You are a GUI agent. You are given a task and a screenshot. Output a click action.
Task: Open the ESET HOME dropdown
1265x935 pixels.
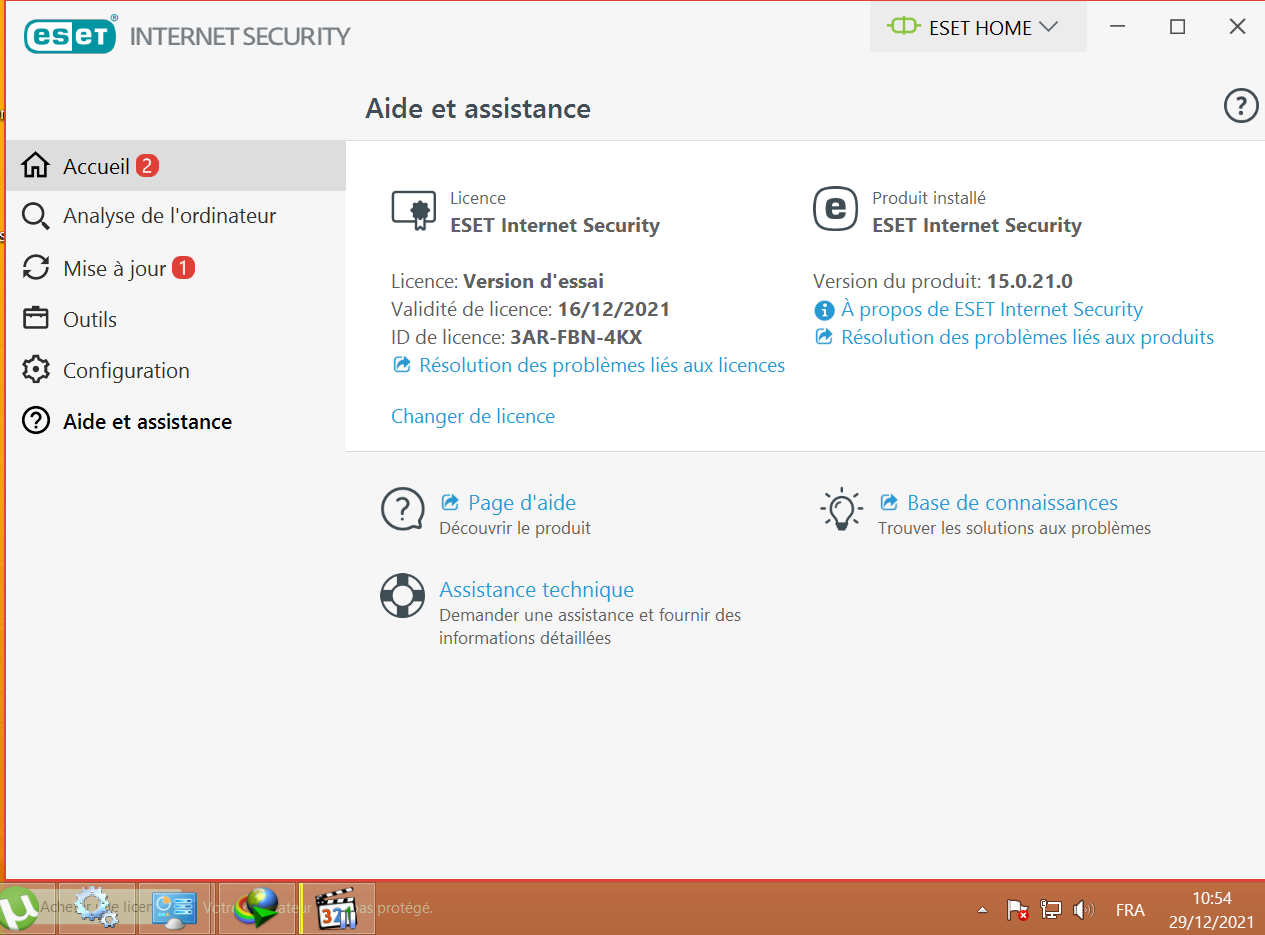click(x=977, y=28)
